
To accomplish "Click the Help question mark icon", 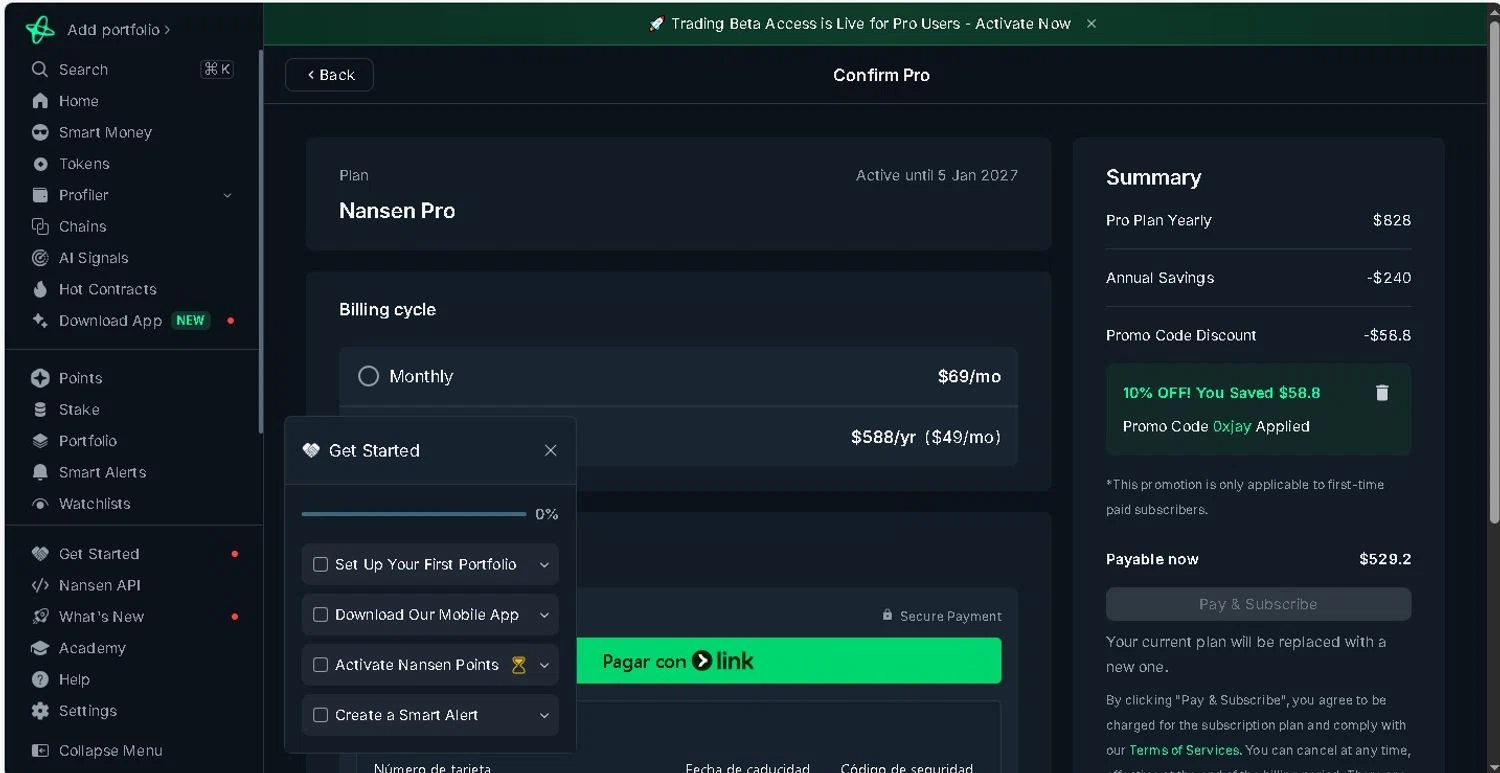I will point(40,679).
